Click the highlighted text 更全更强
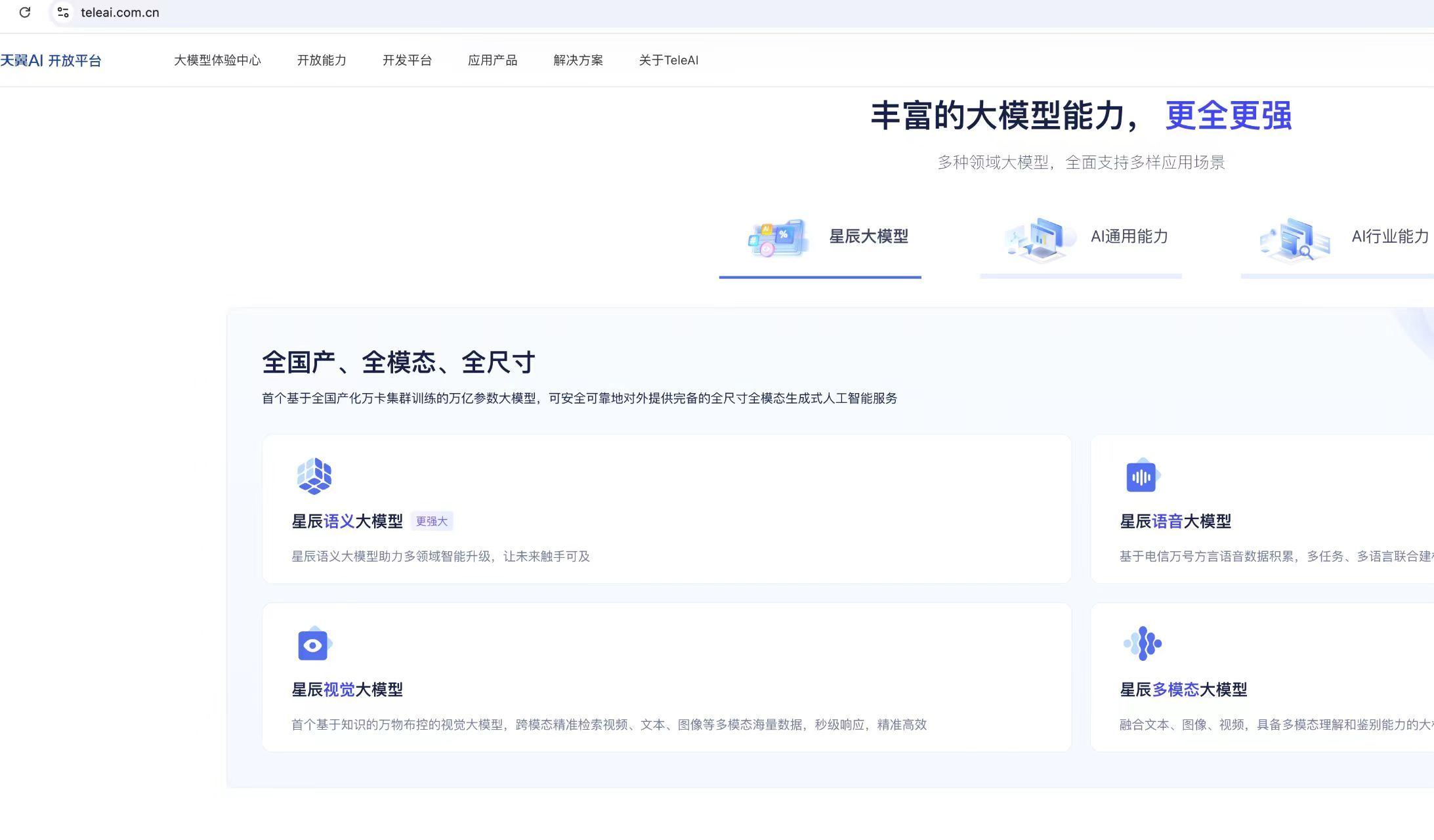Viewport: 1434px width, 840px height. (x=1229, y=115)
